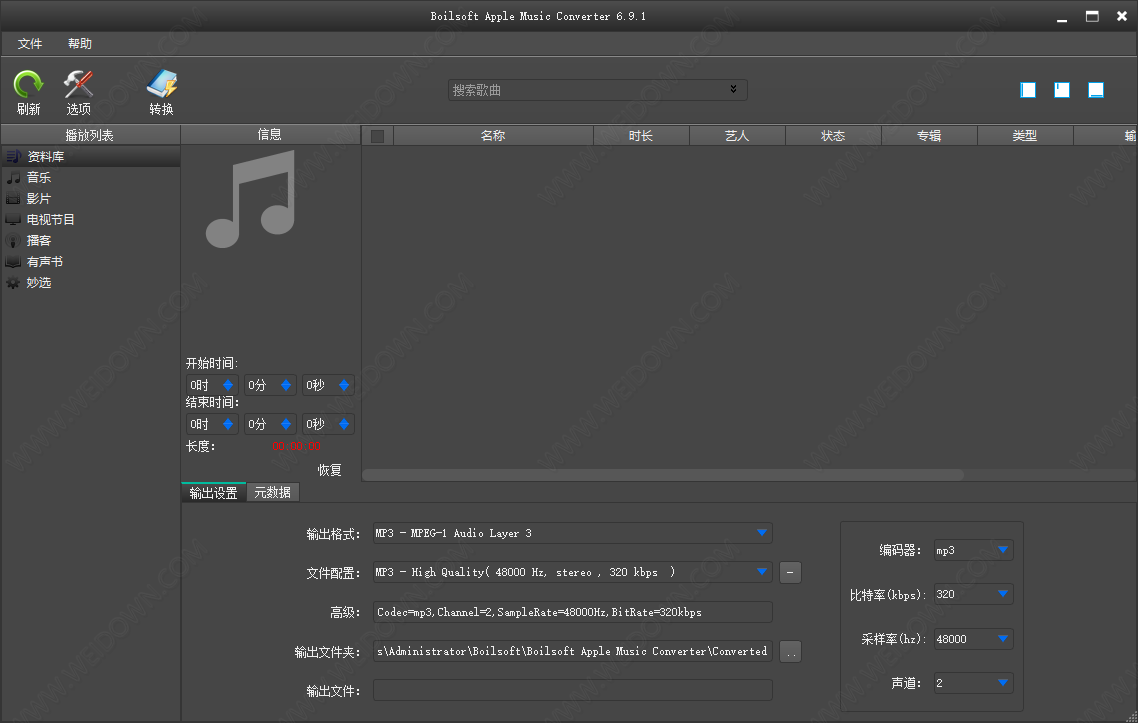1138x723 pixels.
Task: Open the 帮助 menu
Action: 80,44
